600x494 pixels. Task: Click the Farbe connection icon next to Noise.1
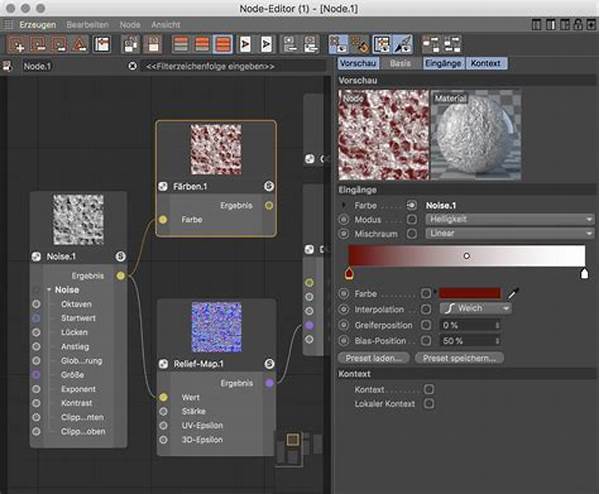(x=412, y=204)
